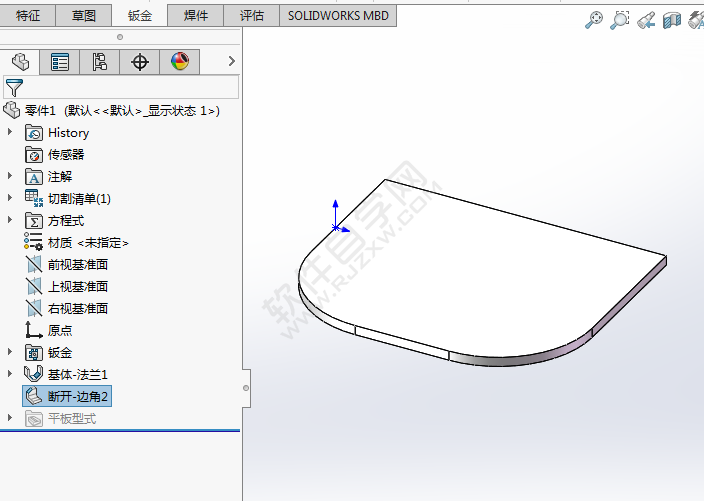
Task: Click Zoom to Area view icon
Action: (x=620, y=20)
